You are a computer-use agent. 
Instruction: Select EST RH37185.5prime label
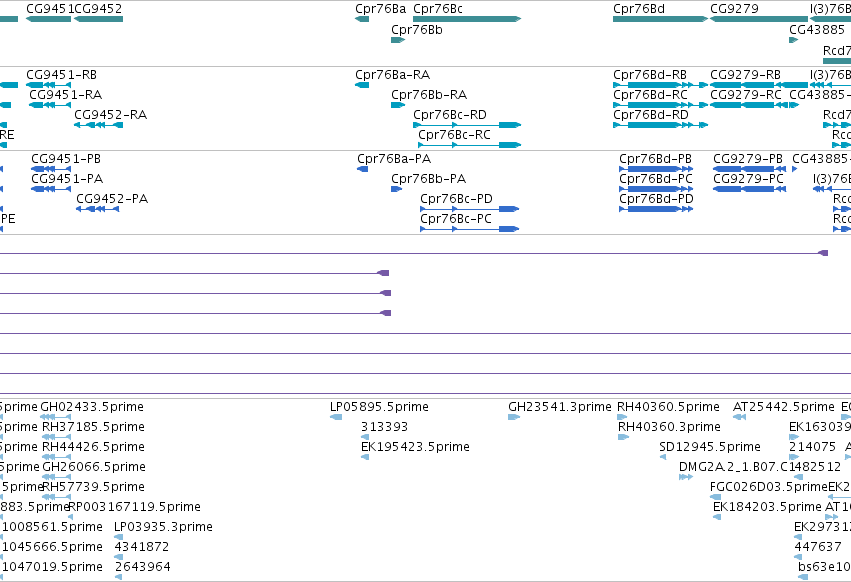(x=93, y=427)
